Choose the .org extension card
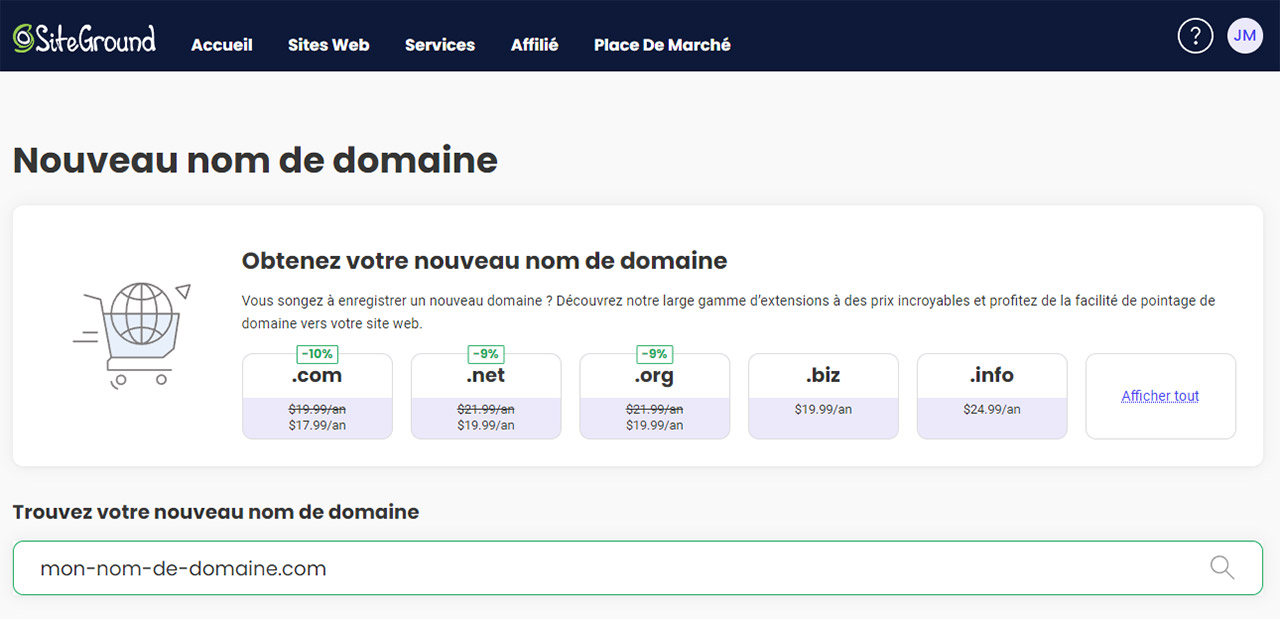The image size is (1280, 619). coord(655,396)
